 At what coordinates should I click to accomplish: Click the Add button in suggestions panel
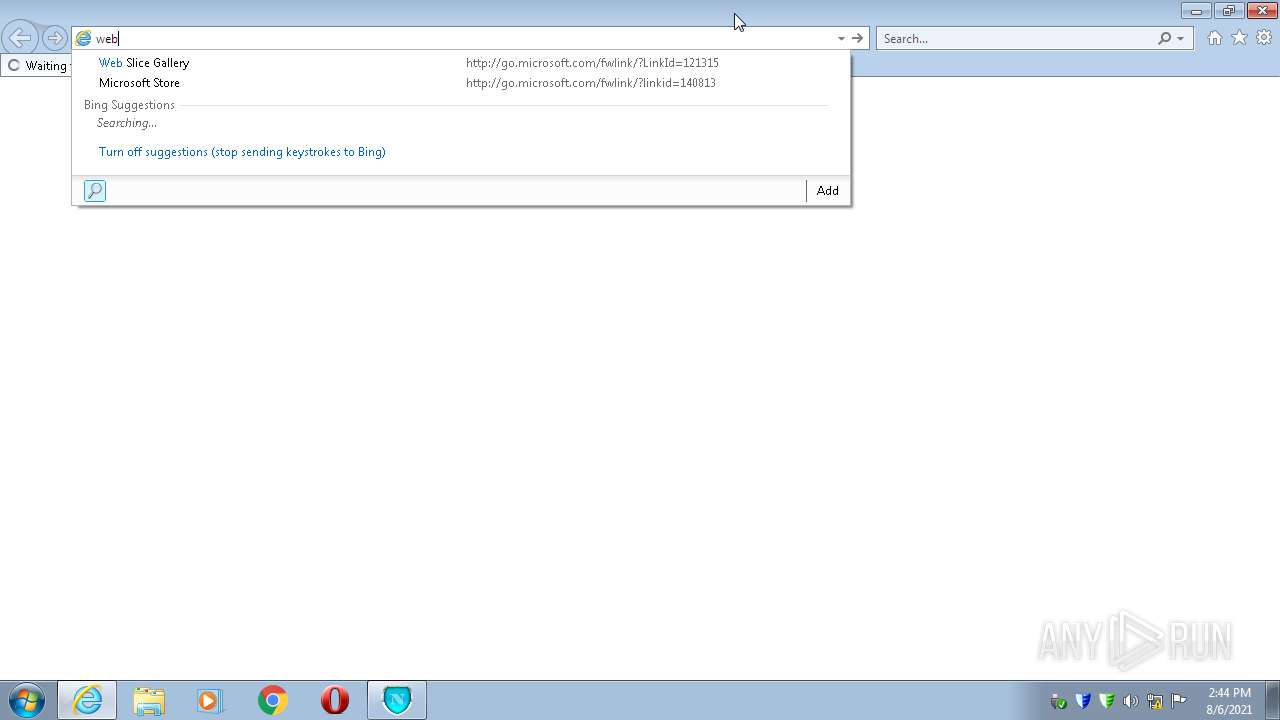[827, 191]
